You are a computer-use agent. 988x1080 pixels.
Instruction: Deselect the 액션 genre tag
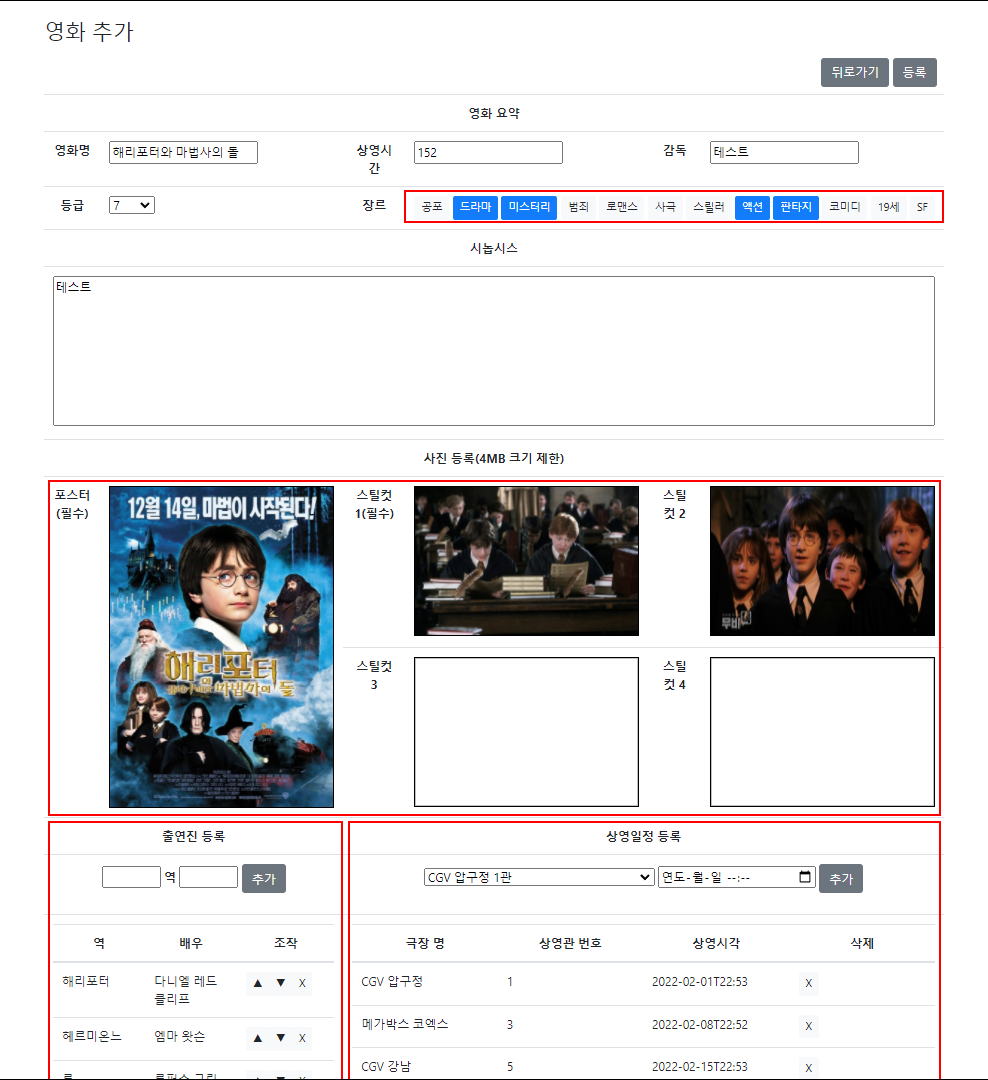752,207
